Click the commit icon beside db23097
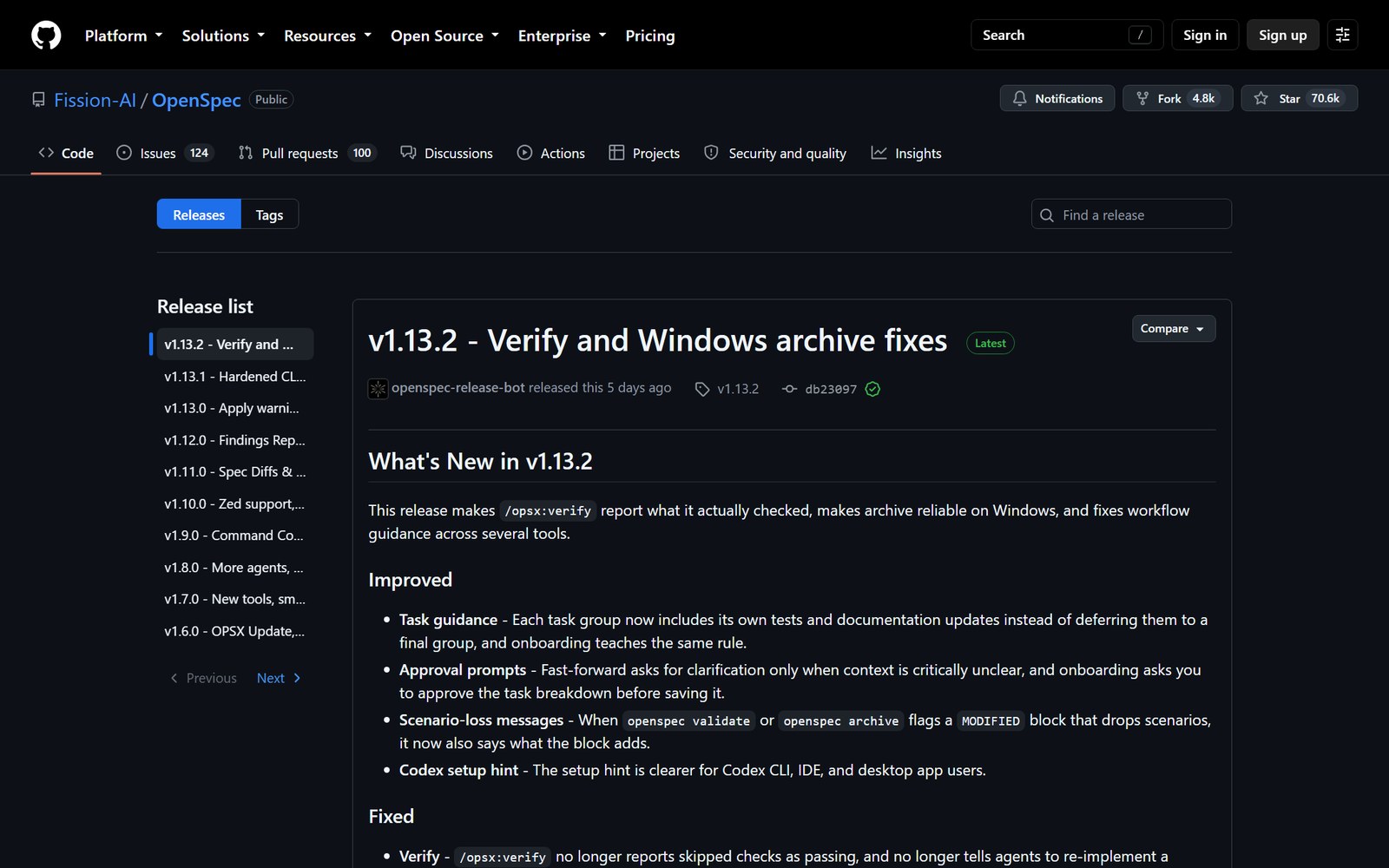 tap(789, 389)
